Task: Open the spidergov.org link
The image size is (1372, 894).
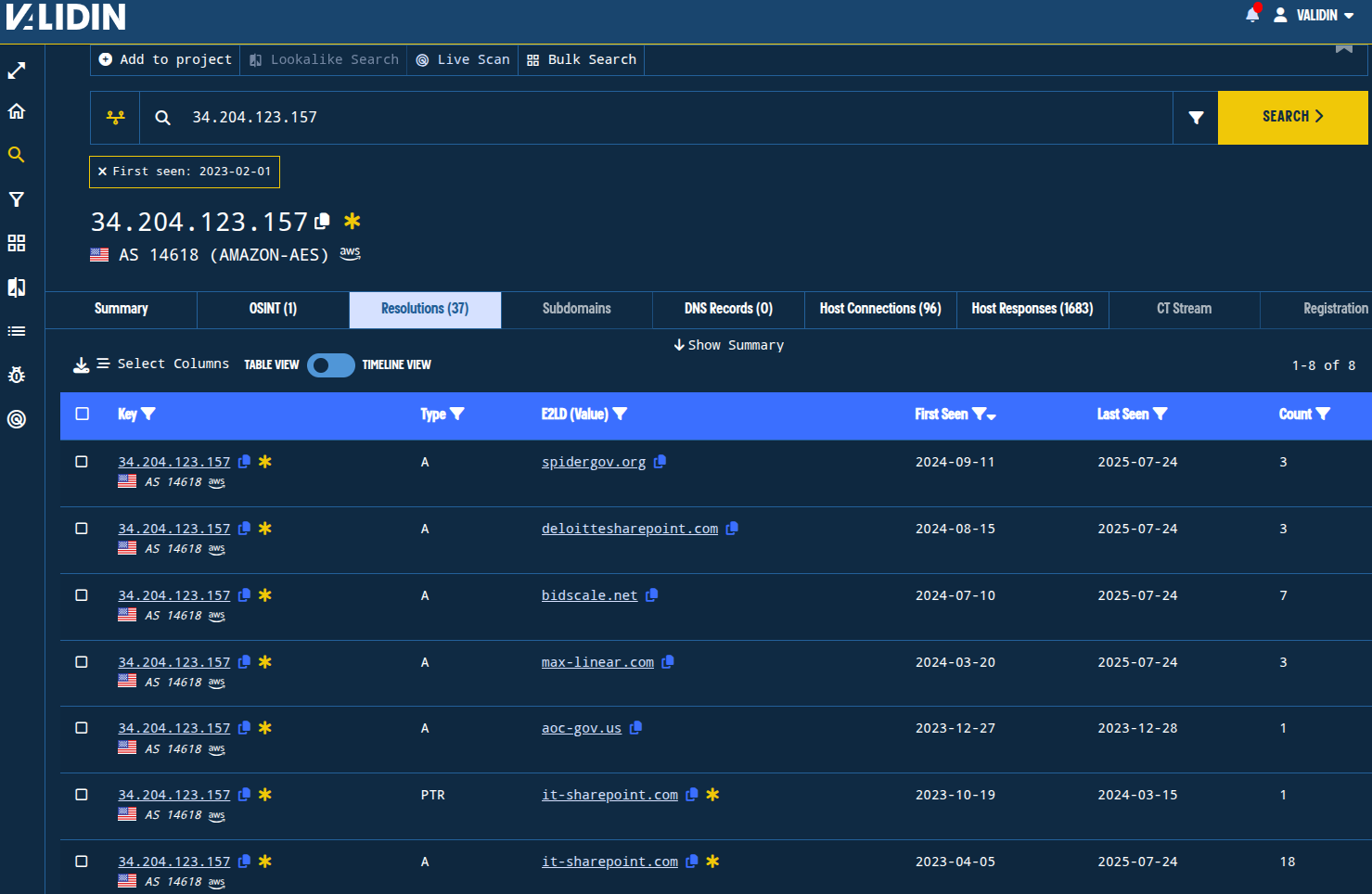Action: pyautogui.click(x=594, y=462)
